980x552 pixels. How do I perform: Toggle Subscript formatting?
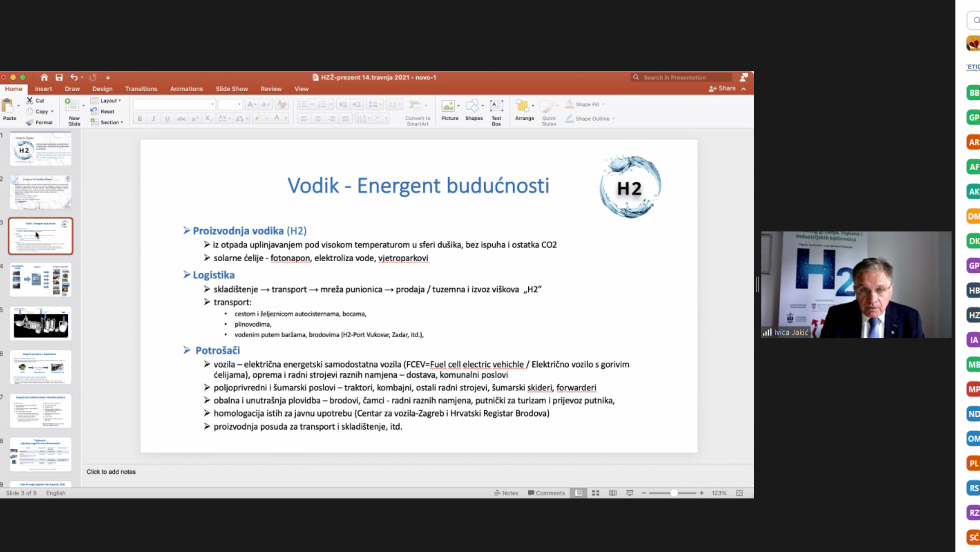tap(209, 119)
